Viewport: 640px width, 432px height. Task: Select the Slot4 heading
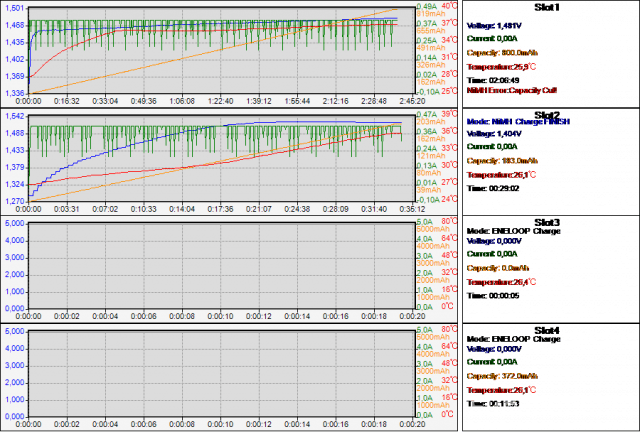point(547,330)
